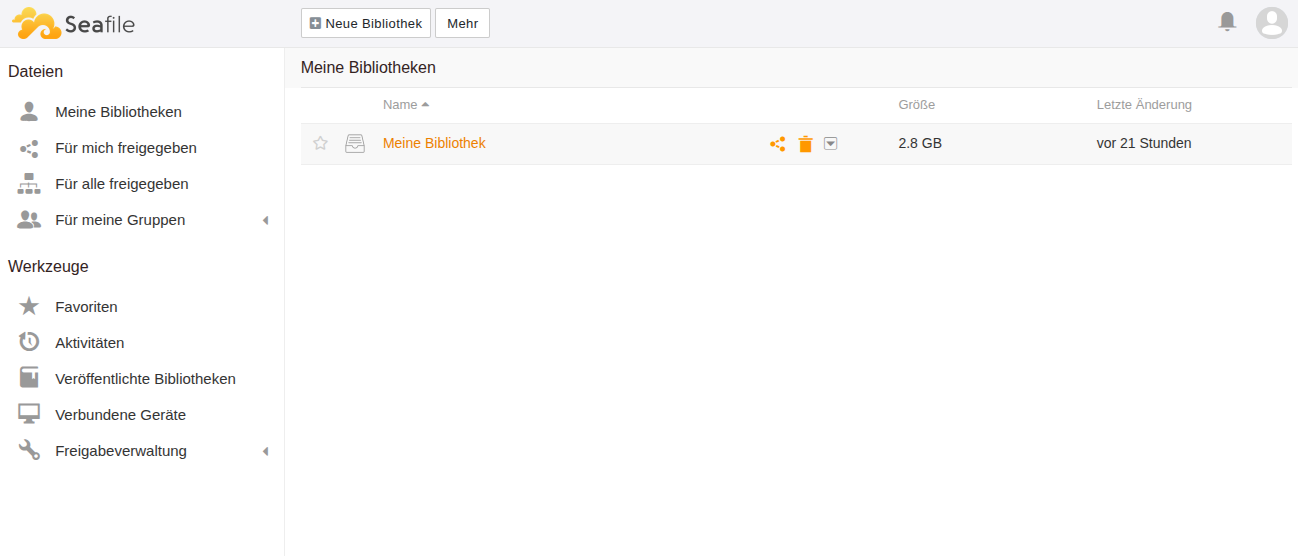The image size is (1298, 556).
Task: Star Meine Bibliothek as favorite
Action: point(320,144)
